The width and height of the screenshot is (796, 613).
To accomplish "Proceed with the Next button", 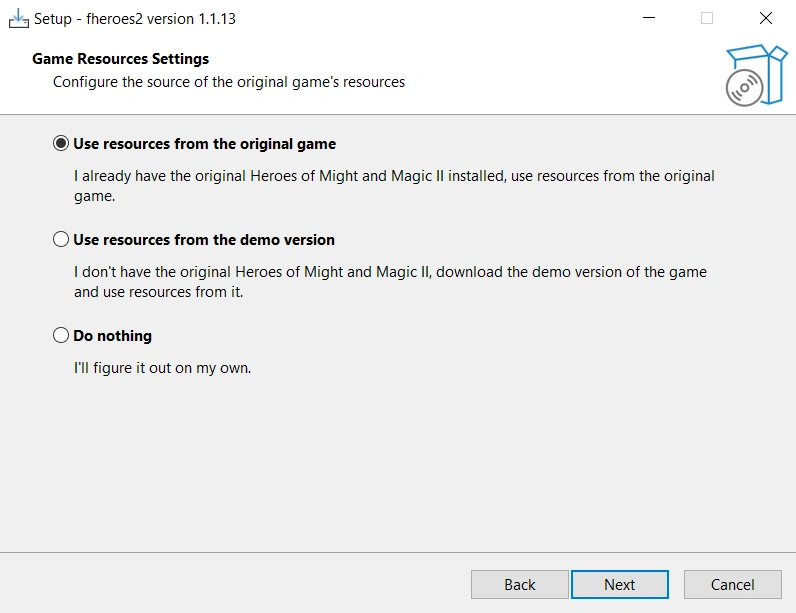I will pyautogui.click(x=619, y=584).
